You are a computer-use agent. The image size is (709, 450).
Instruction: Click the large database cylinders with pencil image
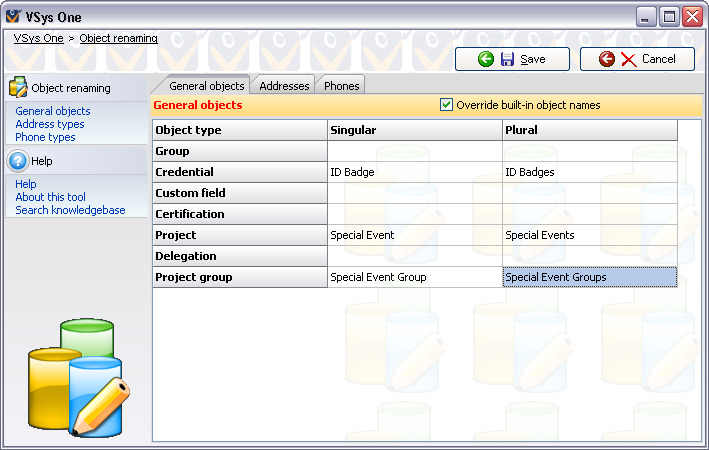tap(79, 378)
